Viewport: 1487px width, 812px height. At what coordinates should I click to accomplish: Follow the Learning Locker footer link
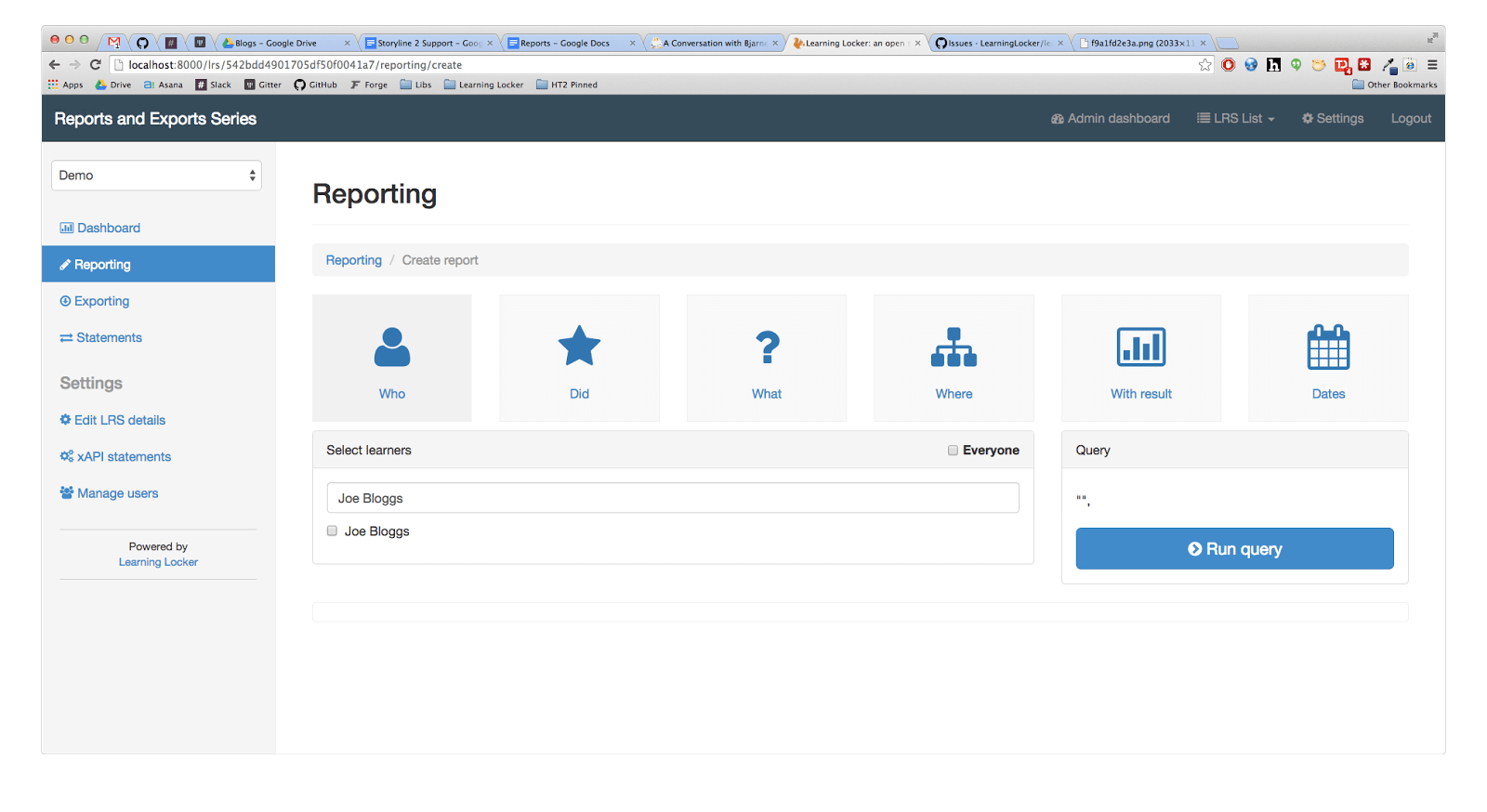[x=158, y=562]
